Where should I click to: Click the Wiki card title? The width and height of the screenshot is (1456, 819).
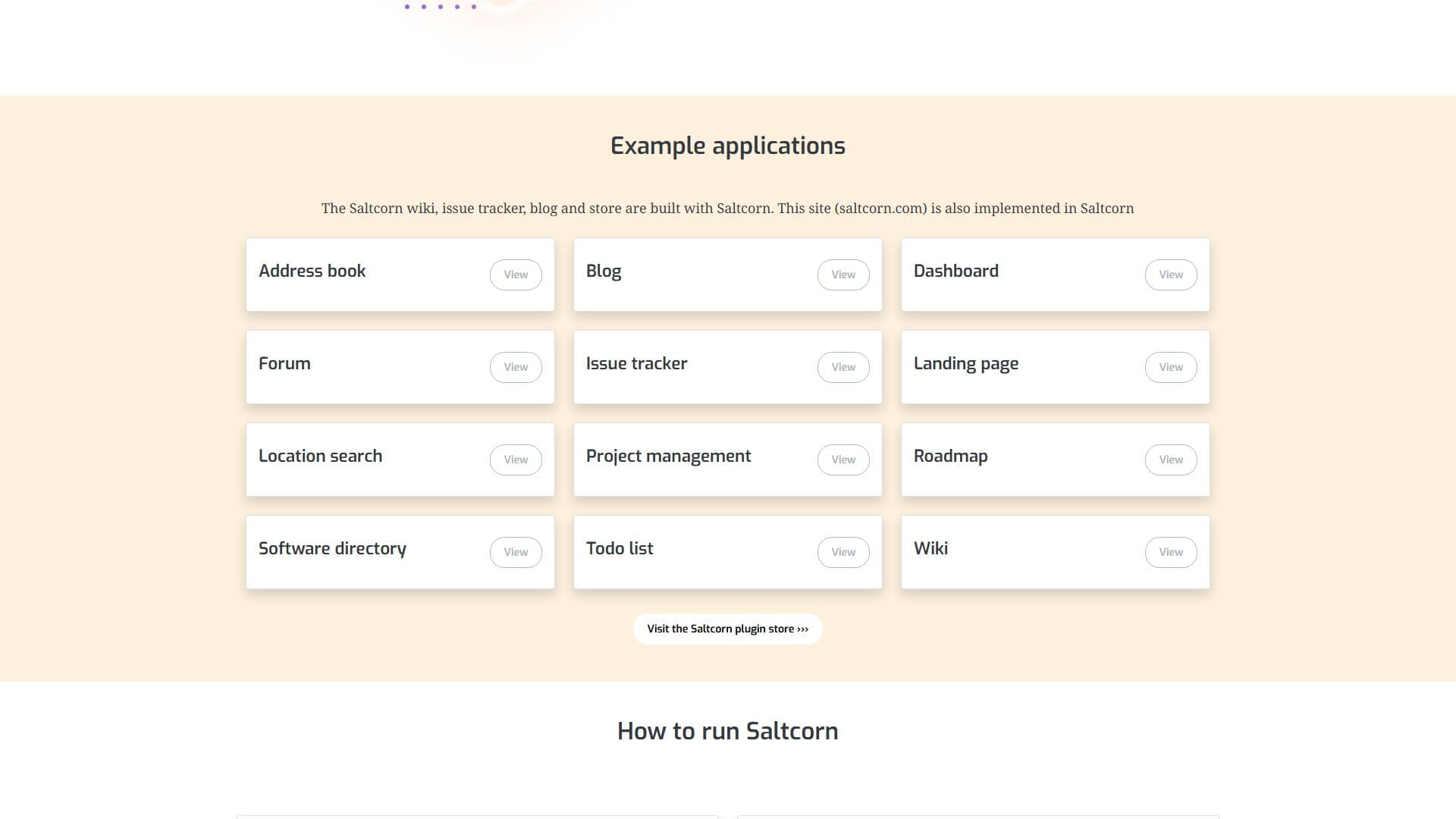coord(930,548)
